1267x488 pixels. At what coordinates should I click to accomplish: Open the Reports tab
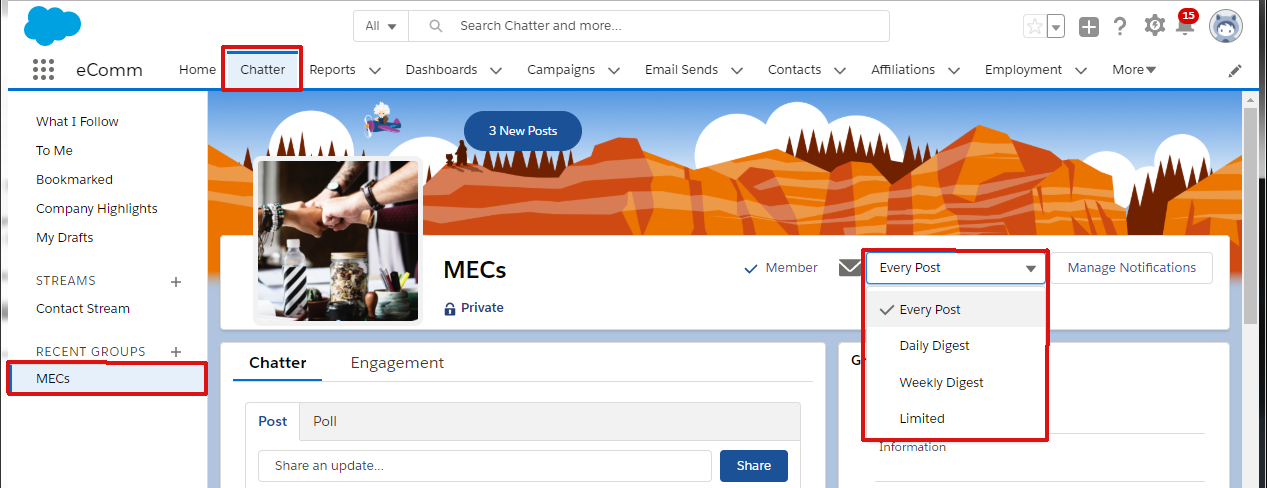tap(332, 70)
